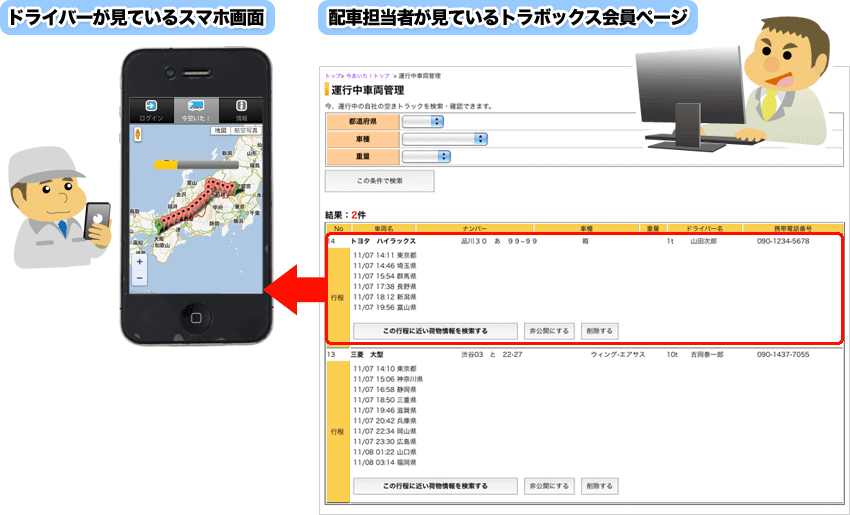Click the トップ breadcrumb link
Viewport: 850px width, 515px height.
tap(332, 76)
